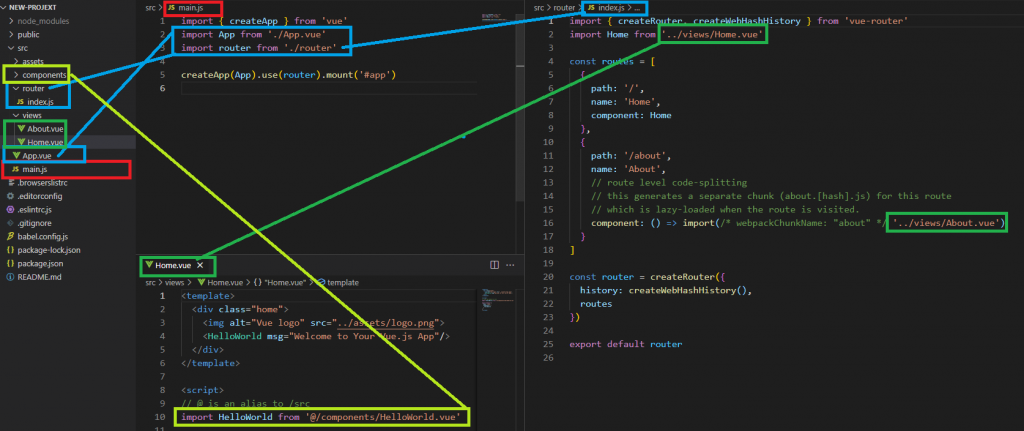Viewport: 1024px width, 431px height.
Task: Click the '@/components/HelloWorld.vue' import path
Action: (x=384, y=417)
